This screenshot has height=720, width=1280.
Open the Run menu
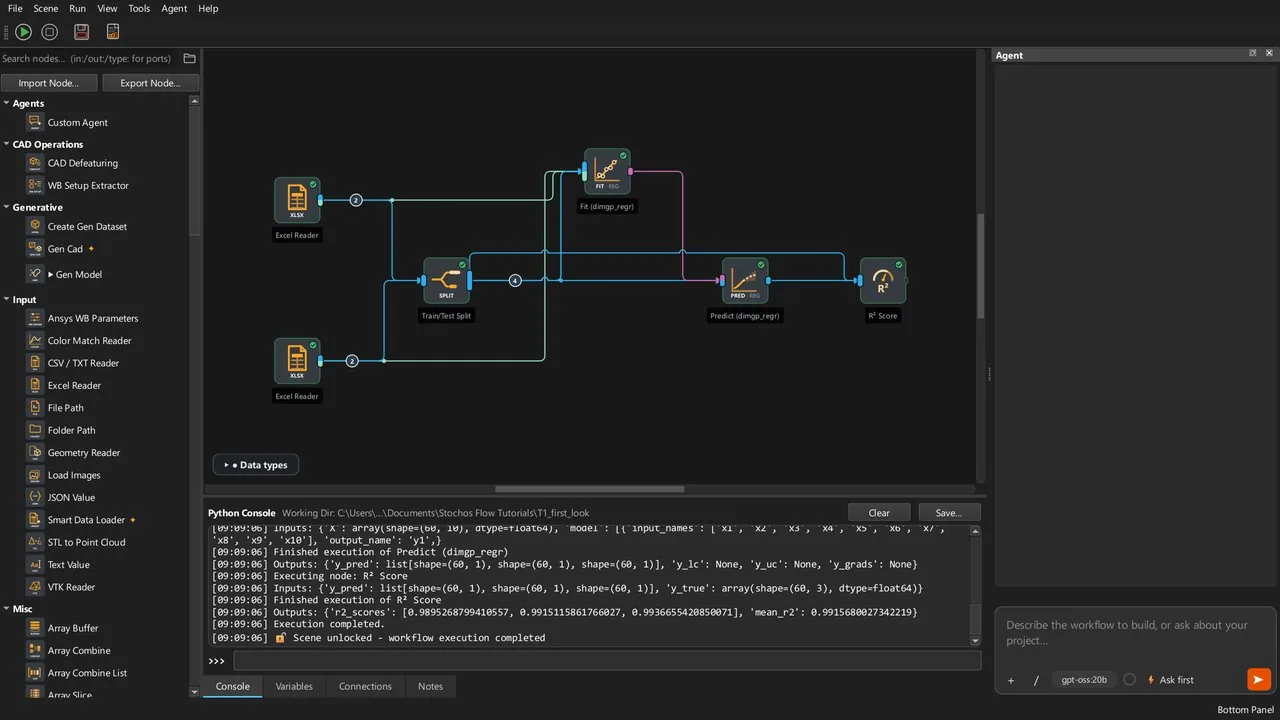click(x=77, y=8)
